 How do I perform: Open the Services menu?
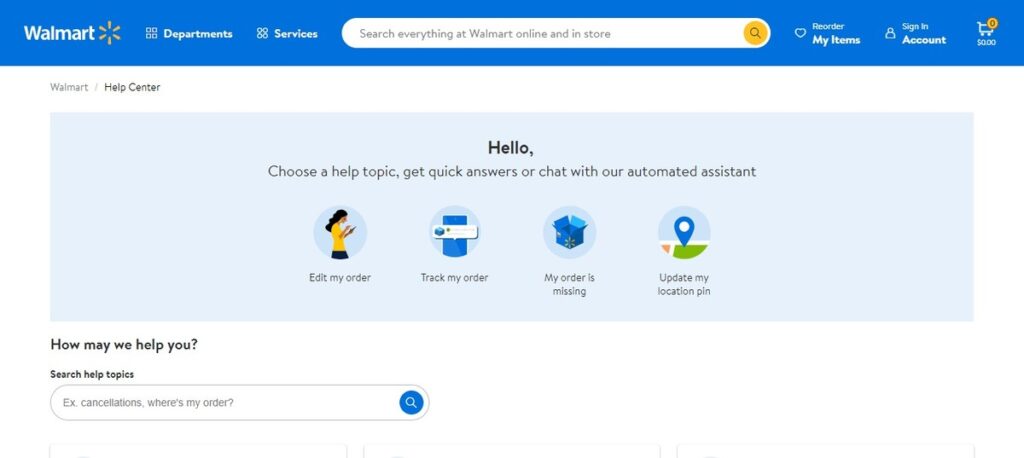[x=287, y=33]
